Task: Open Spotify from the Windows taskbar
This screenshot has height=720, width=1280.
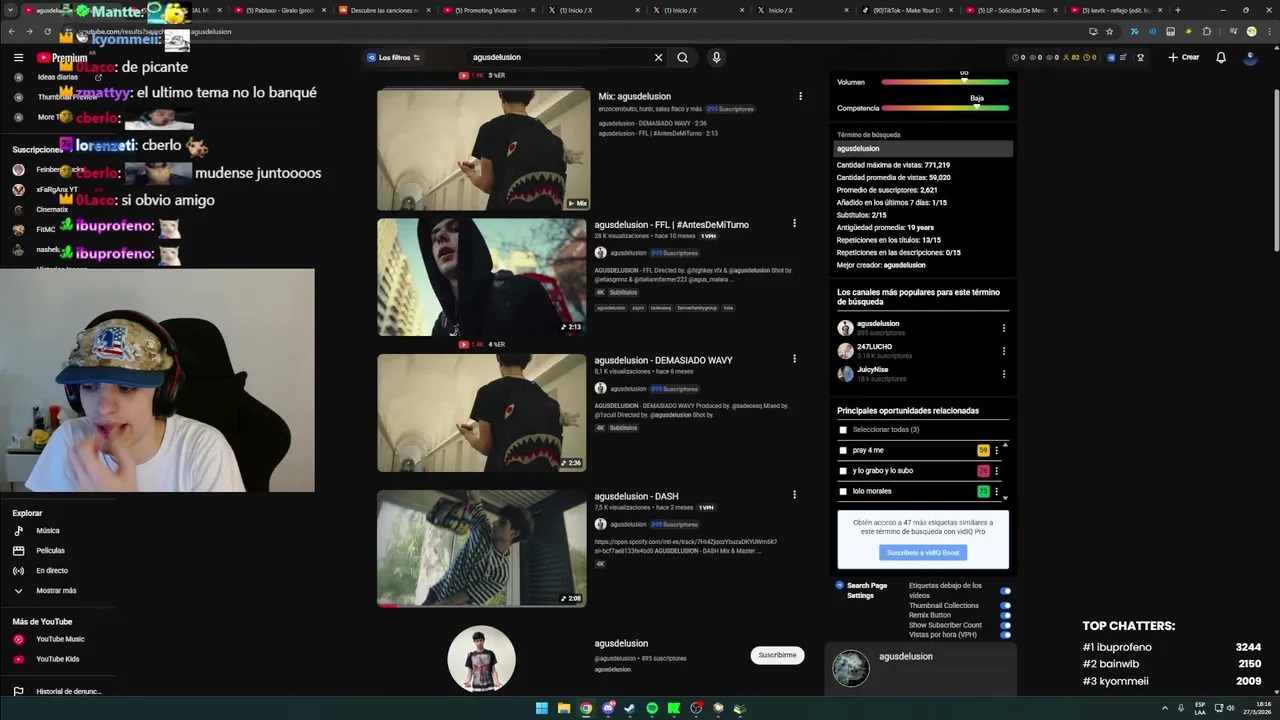Action: [x=652, y=708]
